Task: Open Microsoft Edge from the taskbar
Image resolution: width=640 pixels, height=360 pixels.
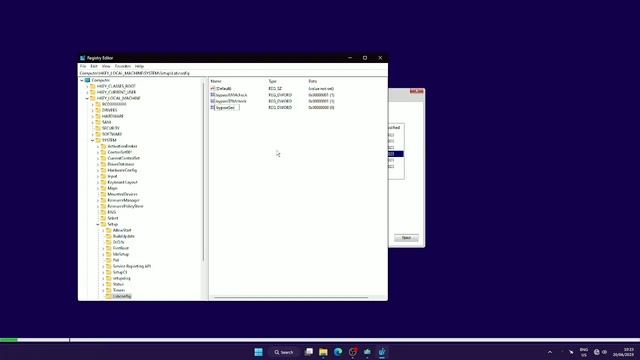Action: pyautogui.click(x=338, y=352)
